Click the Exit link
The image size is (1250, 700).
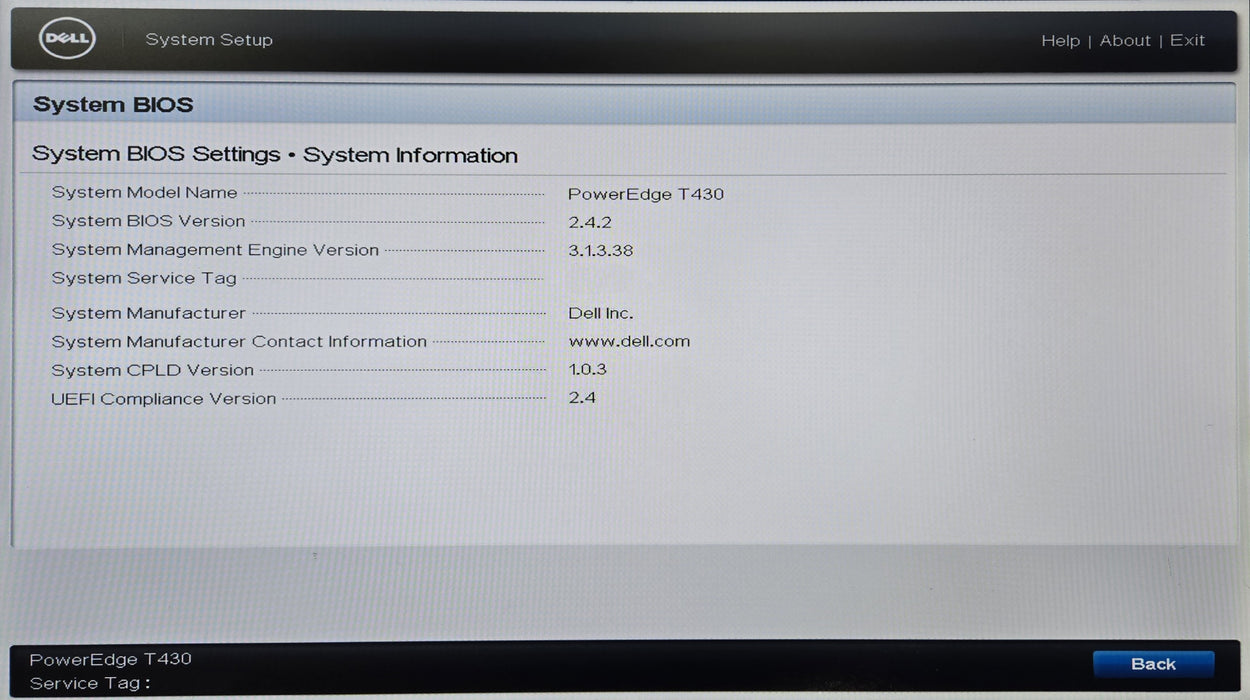coord(1187,41)
